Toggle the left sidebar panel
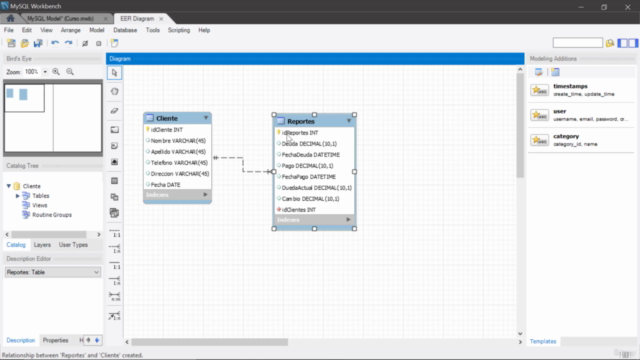Screen dimensions: 640x360 click(623, 43)
